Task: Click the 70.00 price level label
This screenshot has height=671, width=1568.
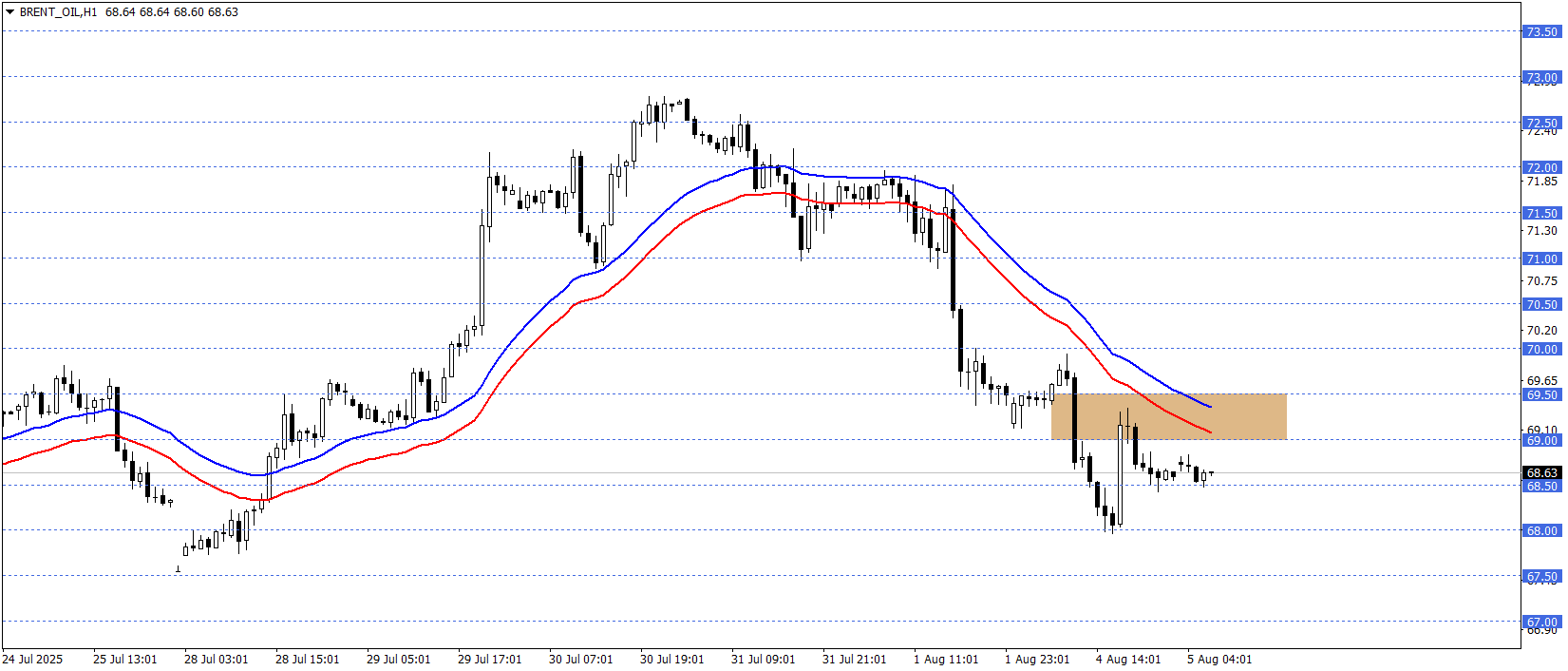Action: 1541,349
